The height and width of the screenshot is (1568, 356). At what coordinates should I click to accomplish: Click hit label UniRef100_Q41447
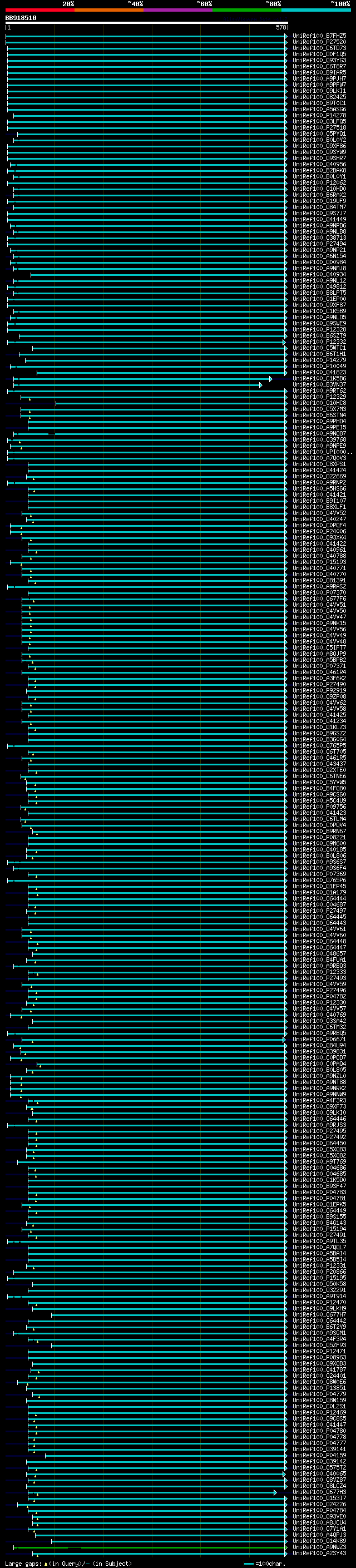point(319,1424)
